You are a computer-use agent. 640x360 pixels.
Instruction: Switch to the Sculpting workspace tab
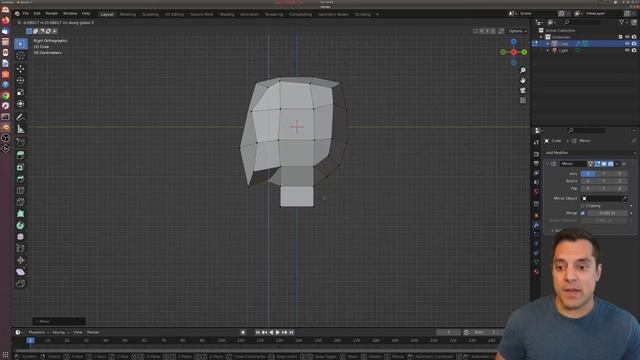pyautogui.click(x=150, y=14)
